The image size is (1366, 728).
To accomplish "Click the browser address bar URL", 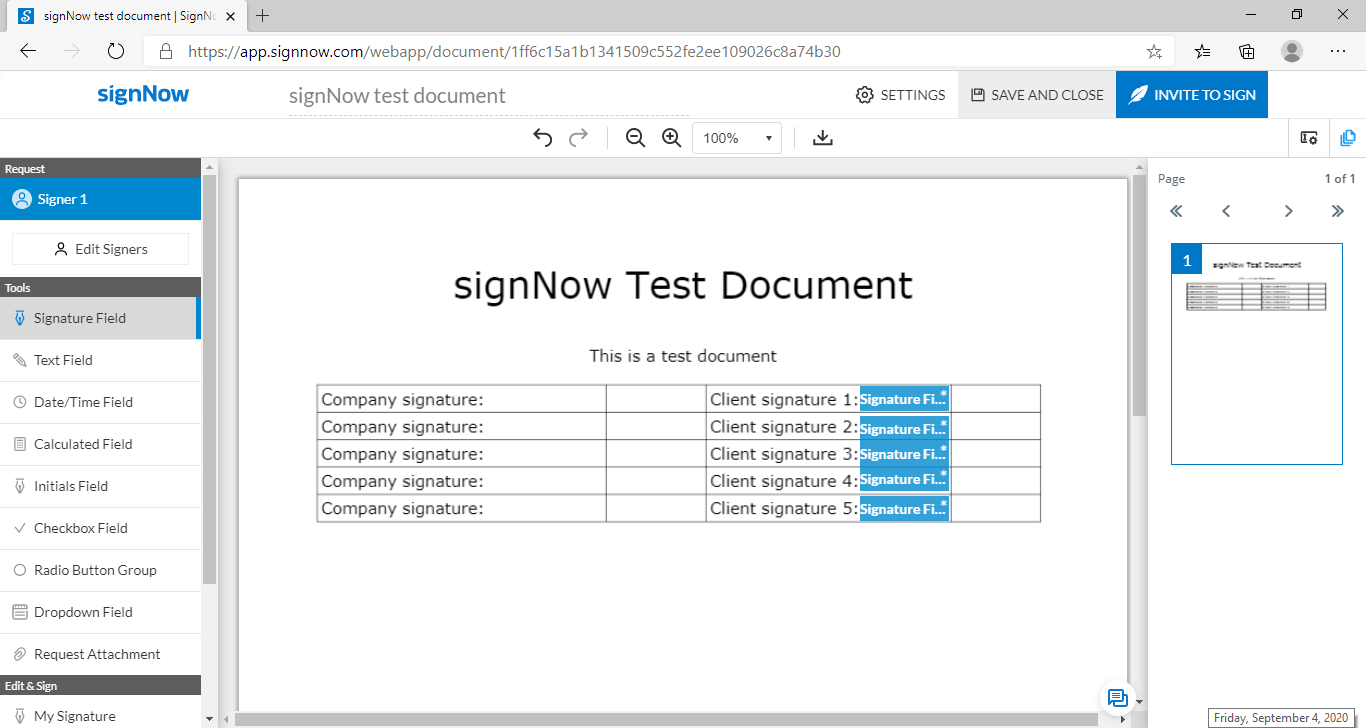I will (x=514, y=51).
